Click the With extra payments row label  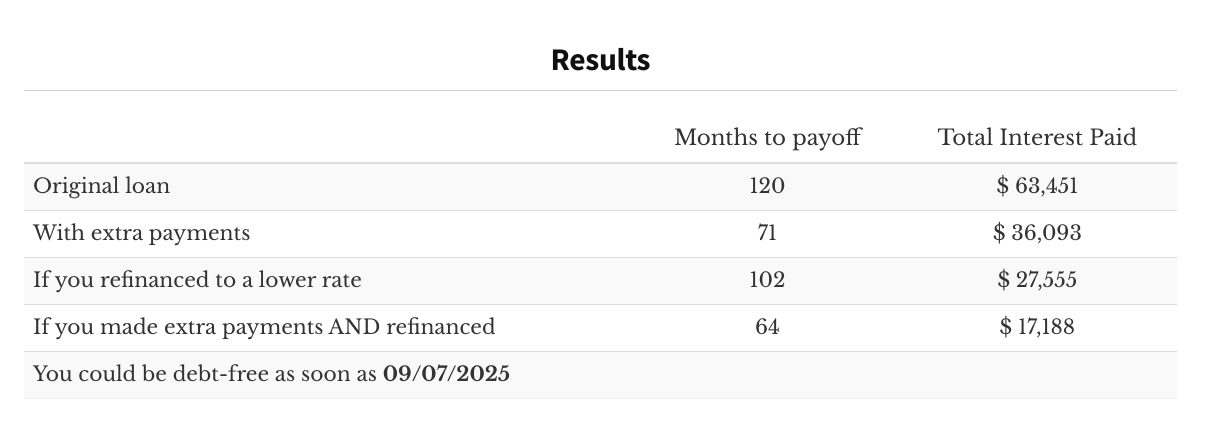click(141, 233)
